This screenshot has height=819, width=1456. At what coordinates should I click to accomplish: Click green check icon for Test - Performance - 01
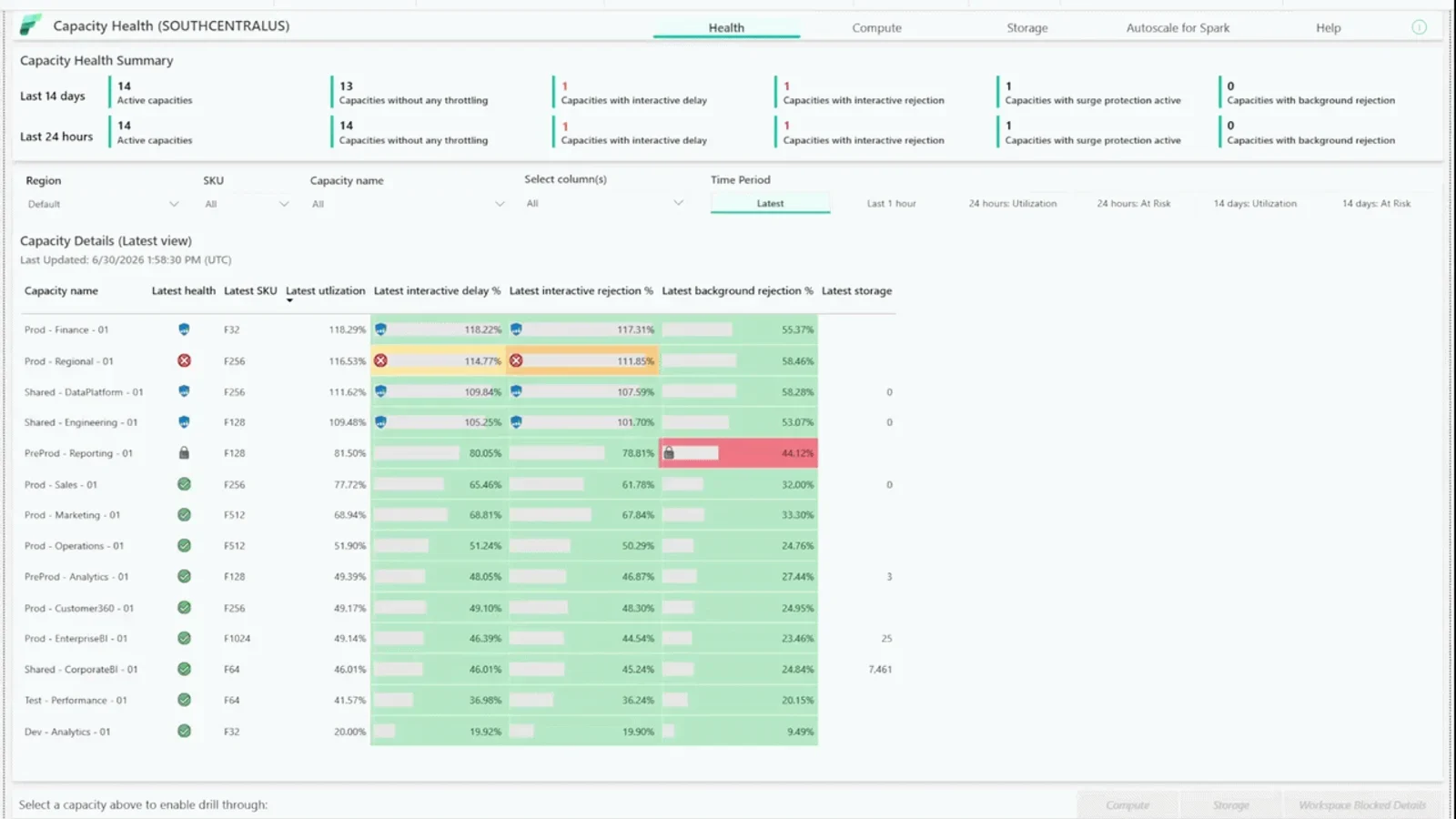tap(184, 700)
